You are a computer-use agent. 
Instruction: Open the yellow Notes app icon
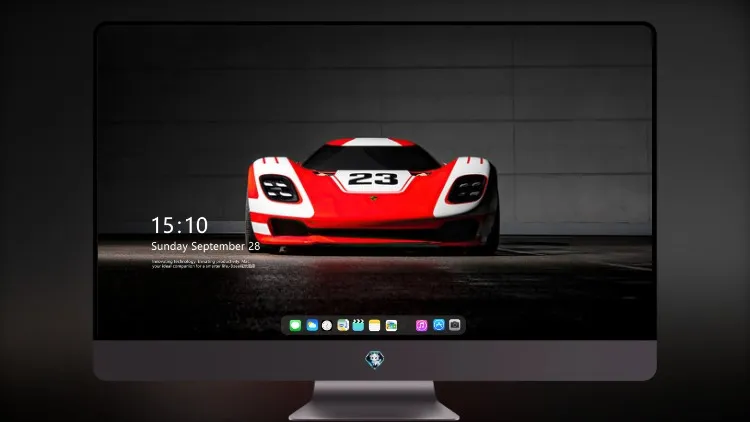click(375, 325)
